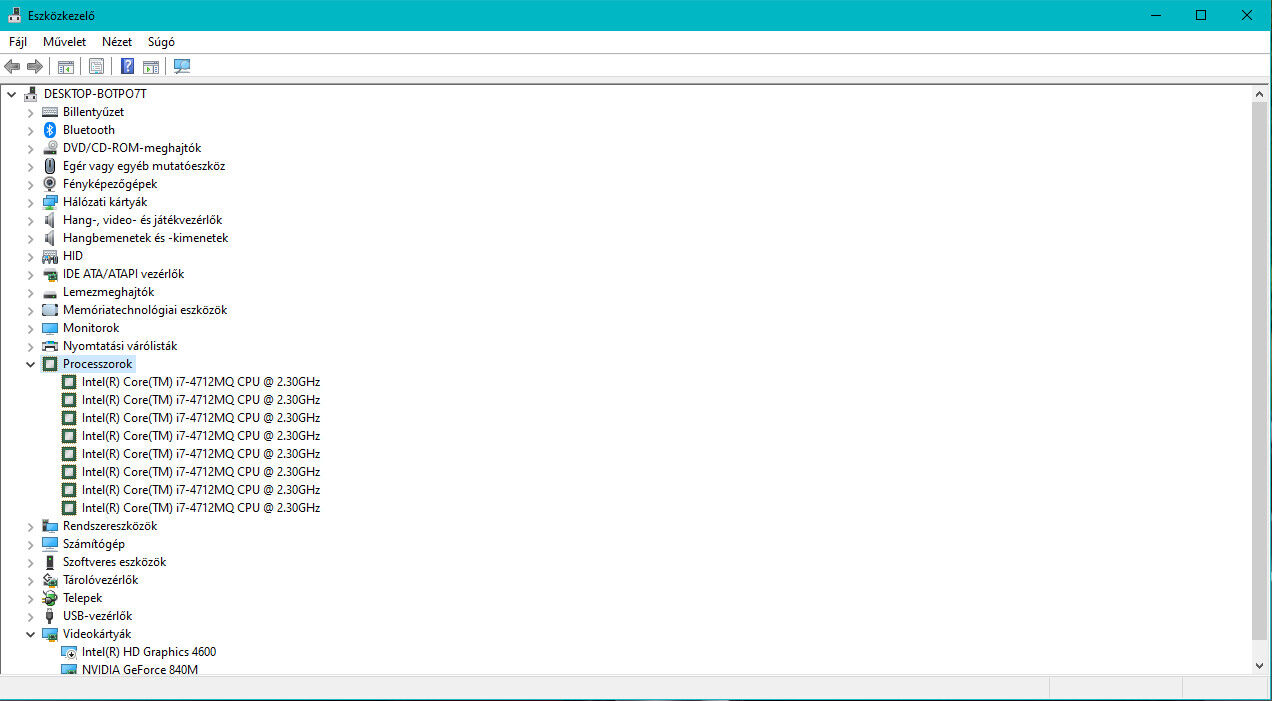
Task: Click the Monitorok display icon
Action: pyautogui.click(x=50, y=328)
